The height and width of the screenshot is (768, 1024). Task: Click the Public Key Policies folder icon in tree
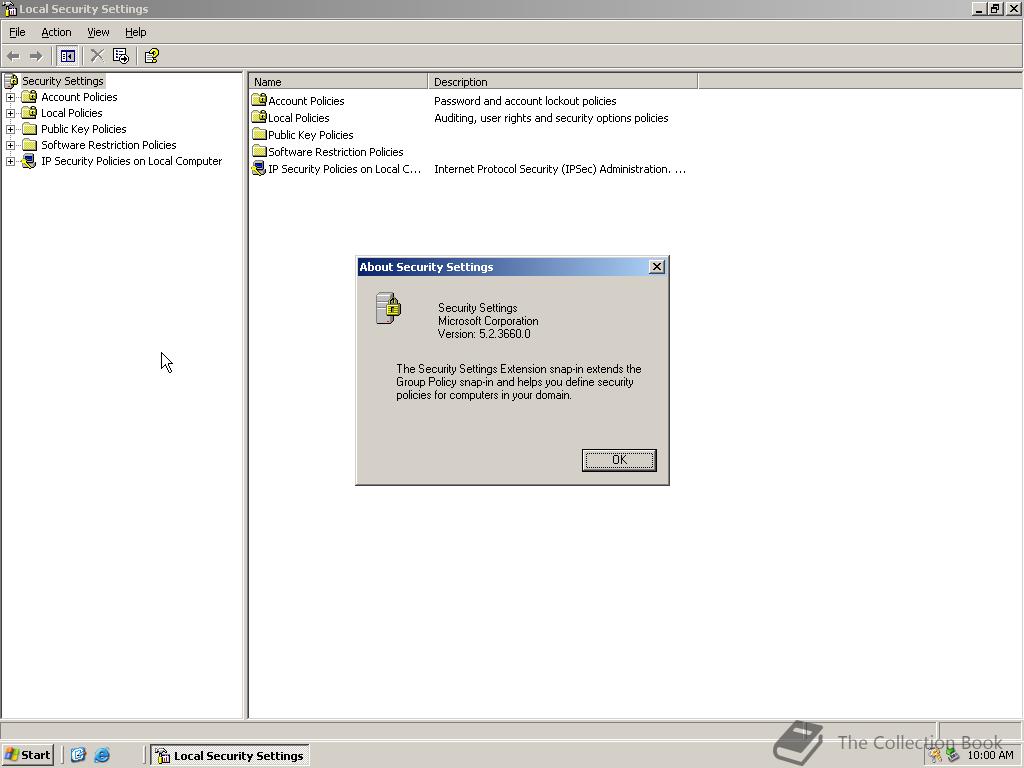[x=29, y=129]
